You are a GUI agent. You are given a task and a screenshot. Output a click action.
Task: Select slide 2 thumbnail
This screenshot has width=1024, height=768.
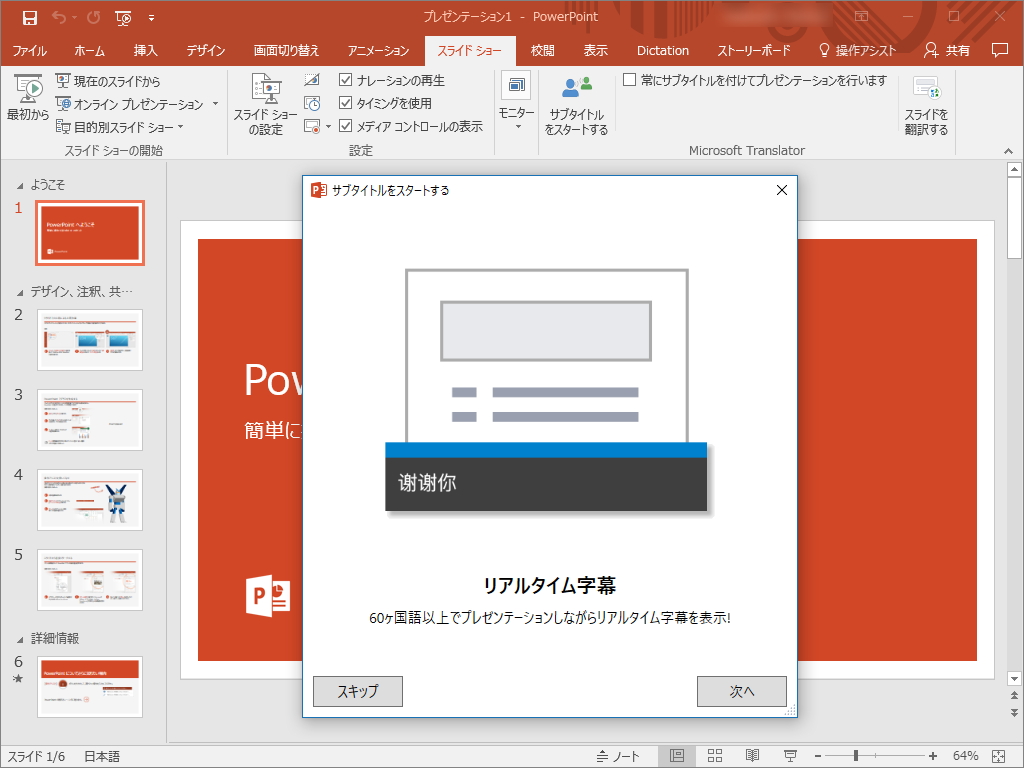90,340
